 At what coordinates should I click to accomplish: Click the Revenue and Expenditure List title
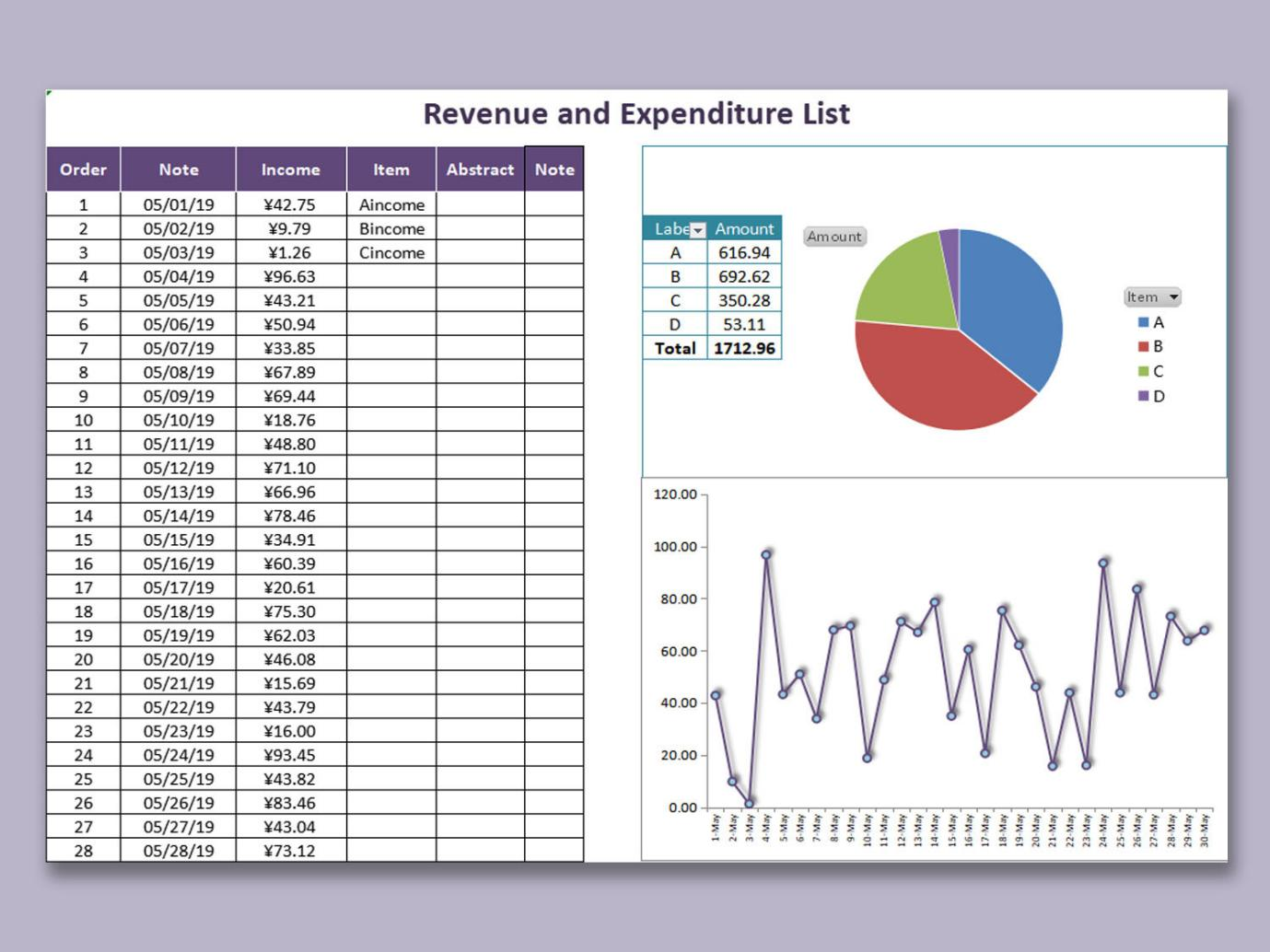[636, 113]
